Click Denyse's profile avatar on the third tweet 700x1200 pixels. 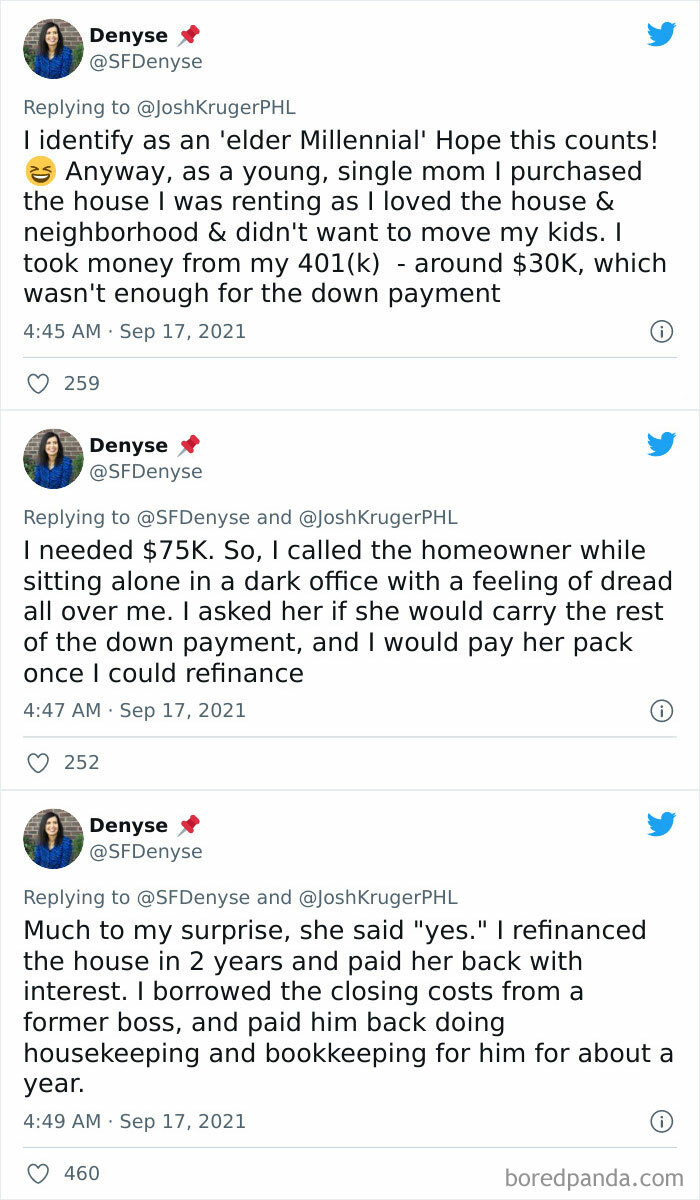(x=52, y=838)
